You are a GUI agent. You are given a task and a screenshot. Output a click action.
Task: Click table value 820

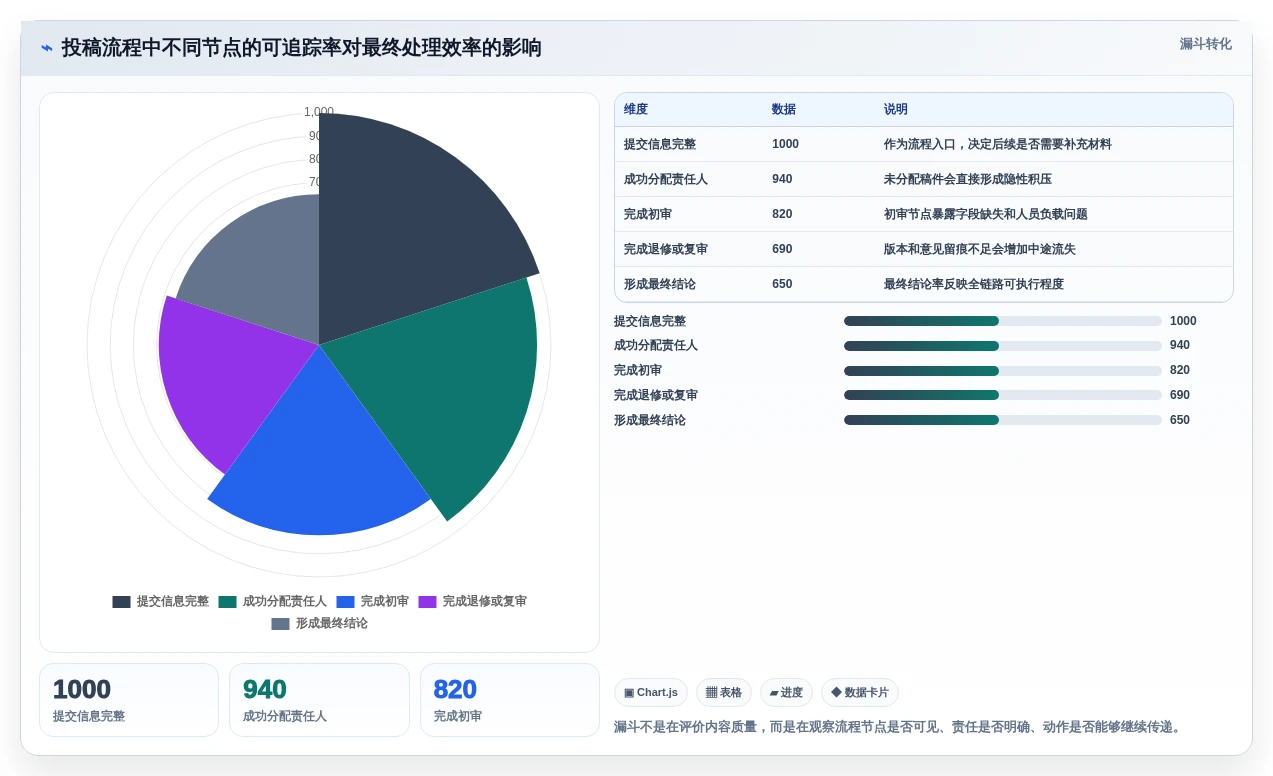pyautogui.click(x=782, y=214)
